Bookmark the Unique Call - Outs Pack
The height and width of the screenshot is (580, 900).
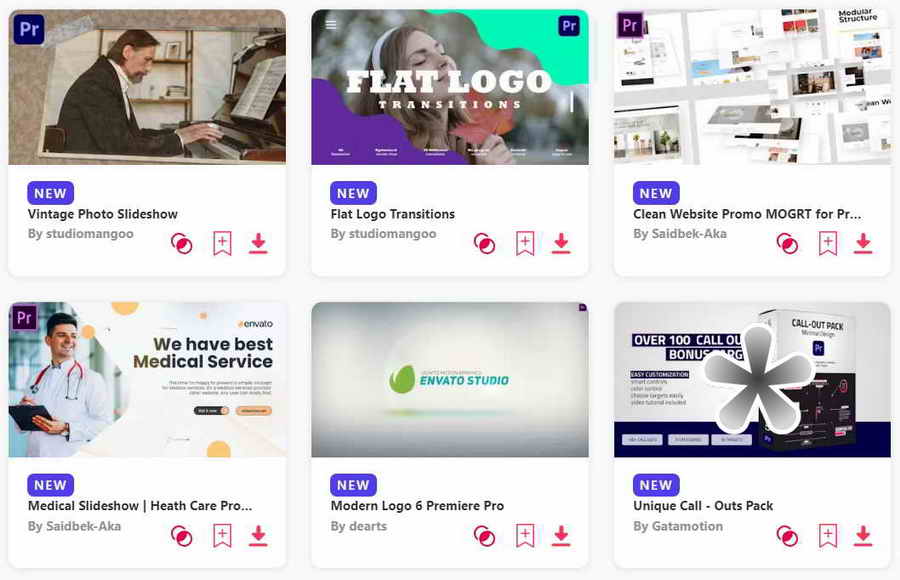828,535
